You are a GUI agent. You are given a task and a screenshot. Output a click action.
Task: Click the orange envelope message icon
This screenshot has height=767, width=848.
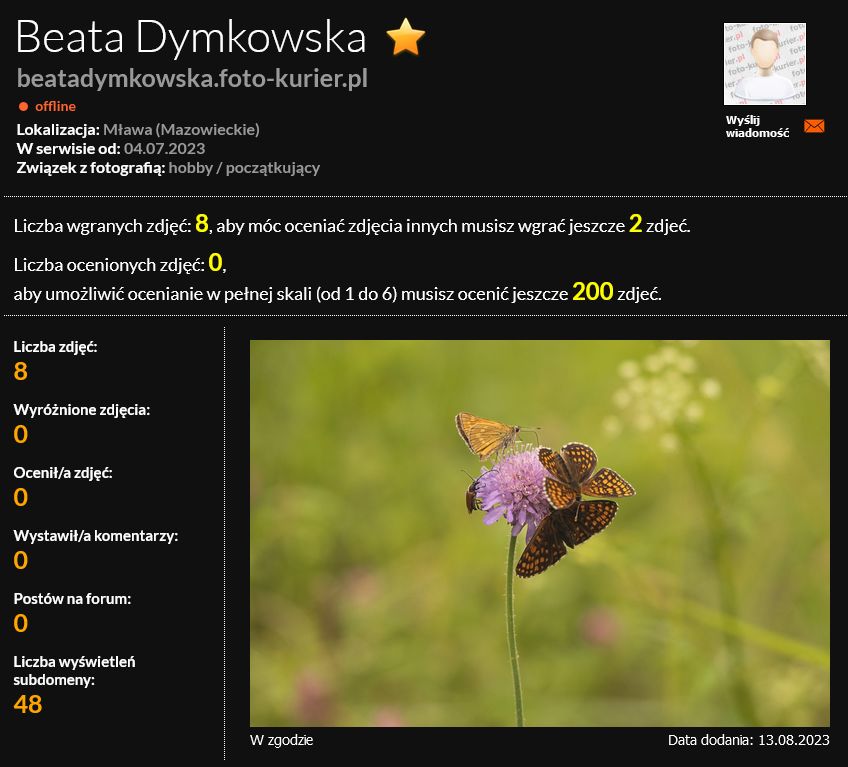coord(814,126)
